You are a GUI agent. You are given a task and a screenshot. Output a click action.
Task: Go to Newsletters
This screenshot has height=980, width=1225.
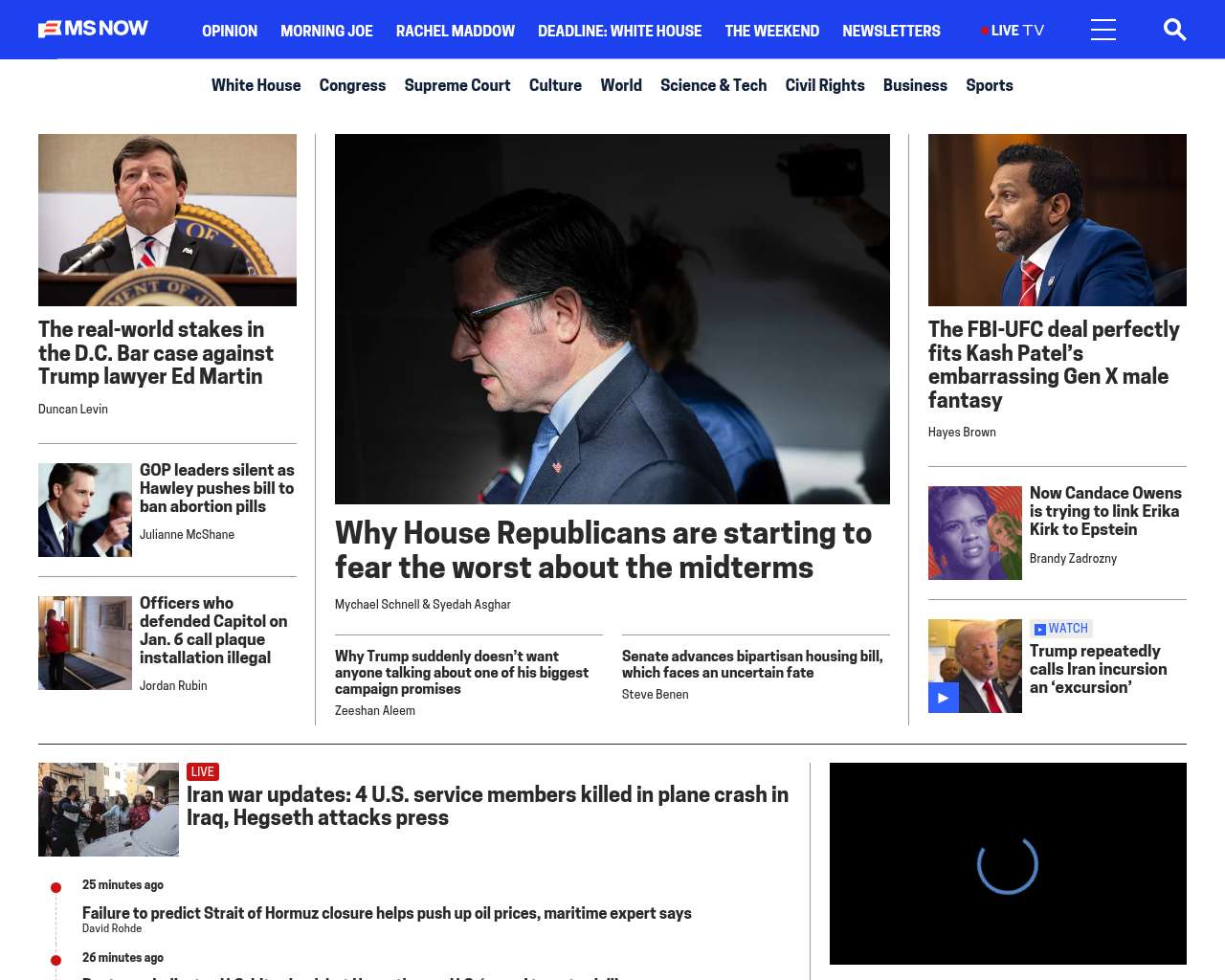point(891,31)
